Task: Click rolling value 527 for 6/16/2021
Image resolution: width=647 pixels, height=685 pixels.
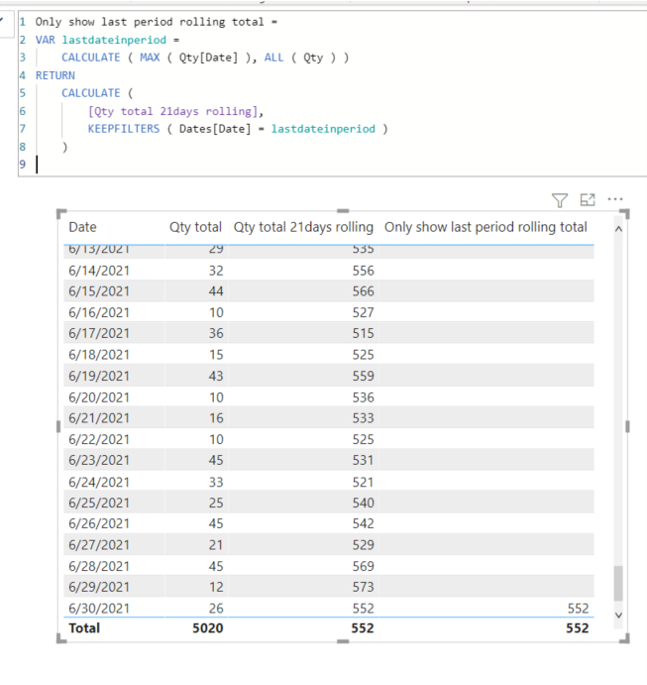Action: point(363,313)
